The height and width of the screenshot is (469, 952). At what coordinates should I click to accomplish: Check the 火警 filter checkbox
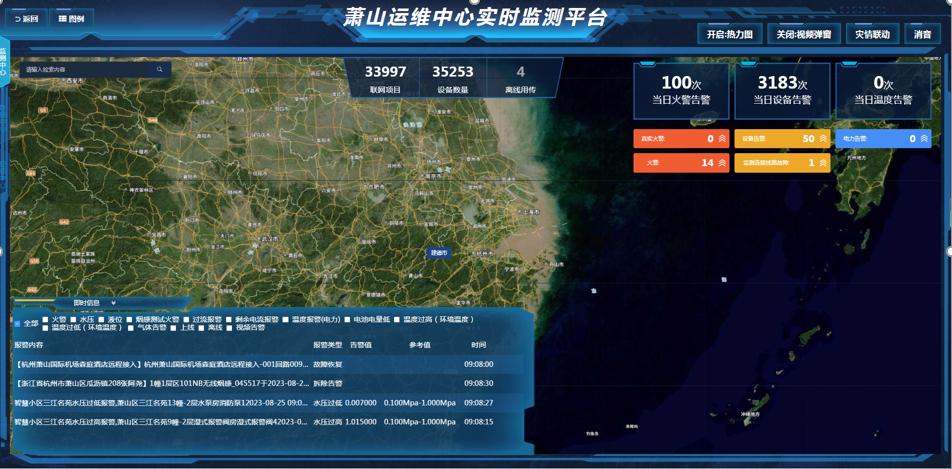[46, 319]
